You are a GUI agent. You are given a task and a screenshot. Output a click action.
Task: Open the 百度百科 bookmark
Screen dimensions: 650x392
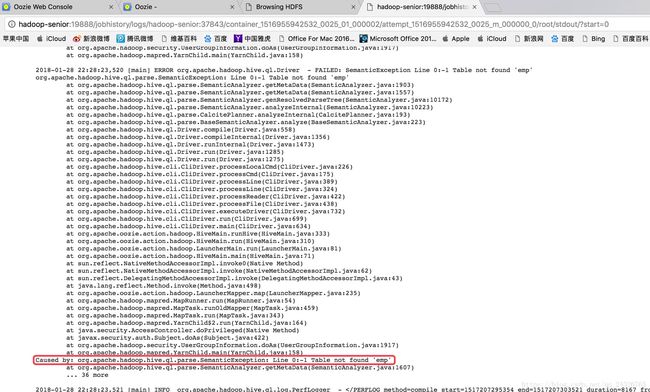coord(631,39)
